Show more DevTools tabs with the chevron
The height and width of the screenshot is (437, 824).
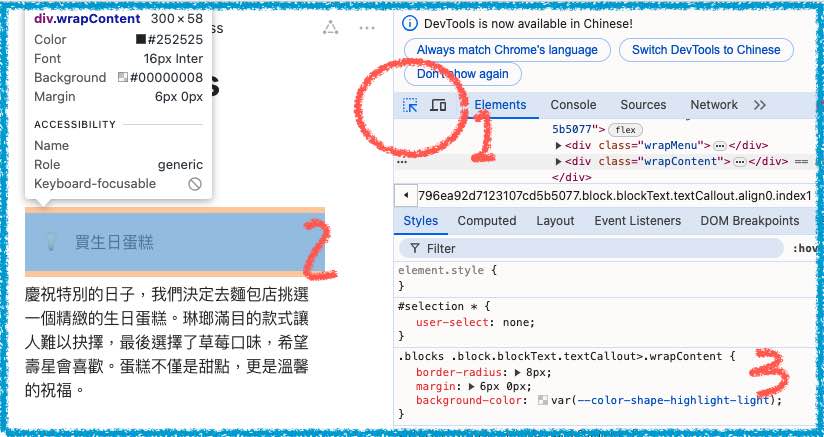tap(760, 105)
